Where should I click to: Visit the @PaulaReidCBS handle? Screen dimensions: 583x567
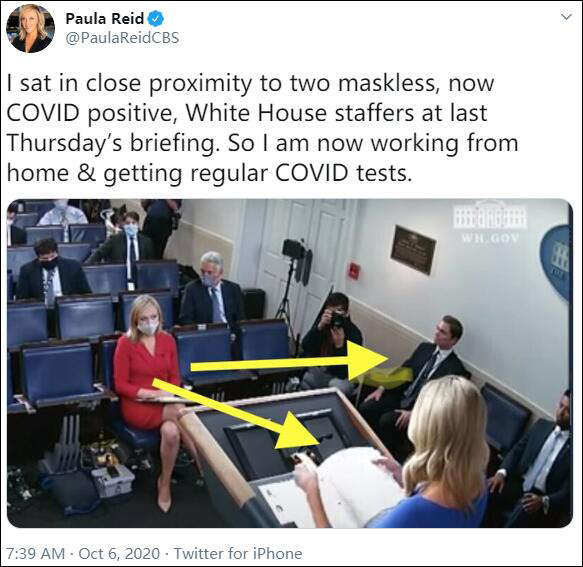(122, 38)
